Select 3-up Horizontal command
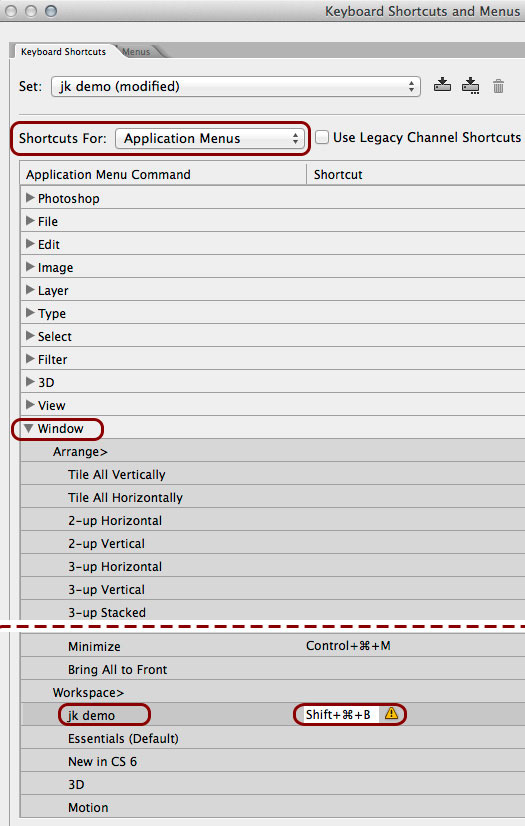Image resolution: width=525 pixels, height=826 pixels. point(272,566)
